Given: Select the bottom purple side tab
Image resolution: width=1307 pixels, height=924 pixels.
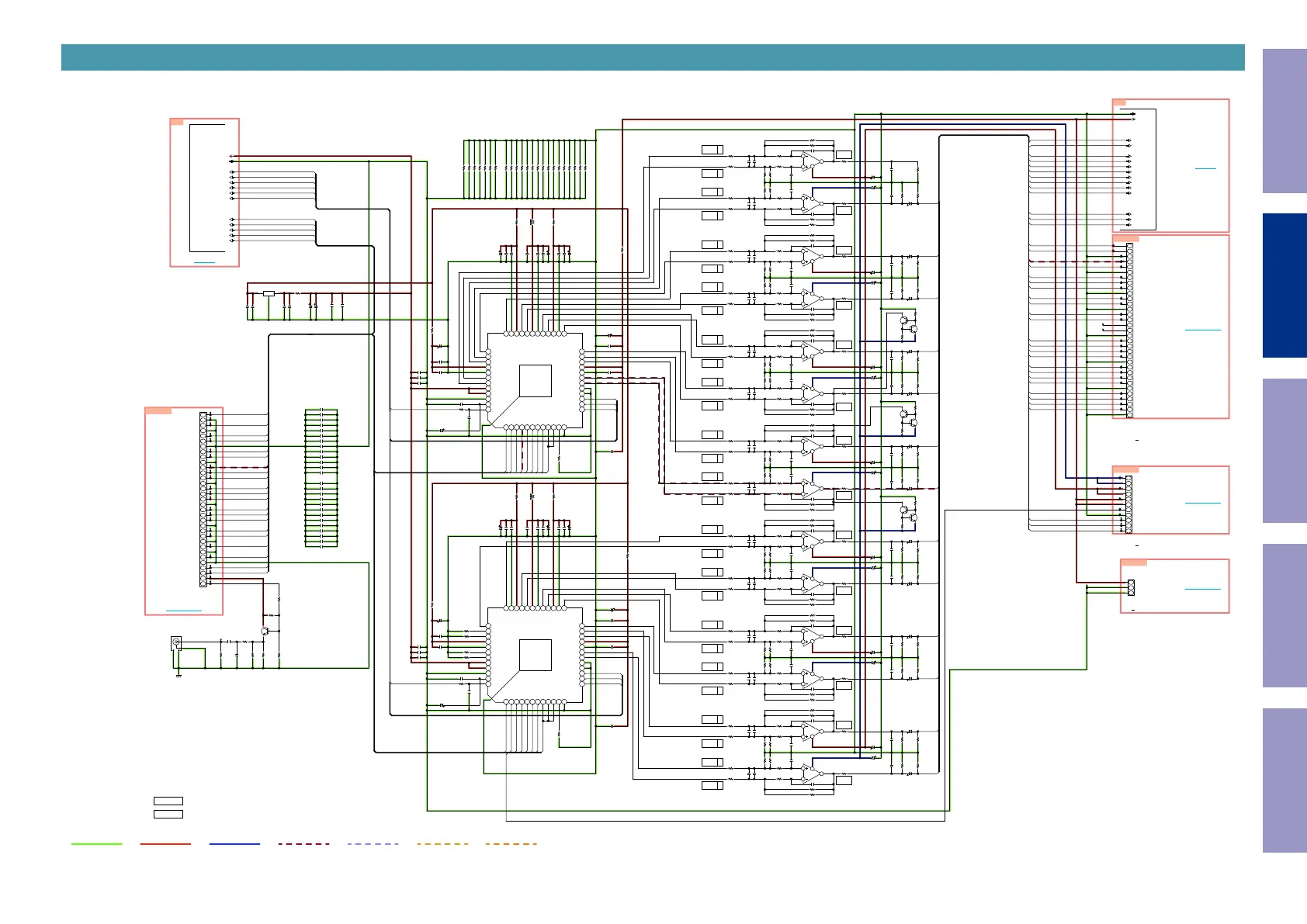Looking at the screenshot, I should (x=1284, y=780).
